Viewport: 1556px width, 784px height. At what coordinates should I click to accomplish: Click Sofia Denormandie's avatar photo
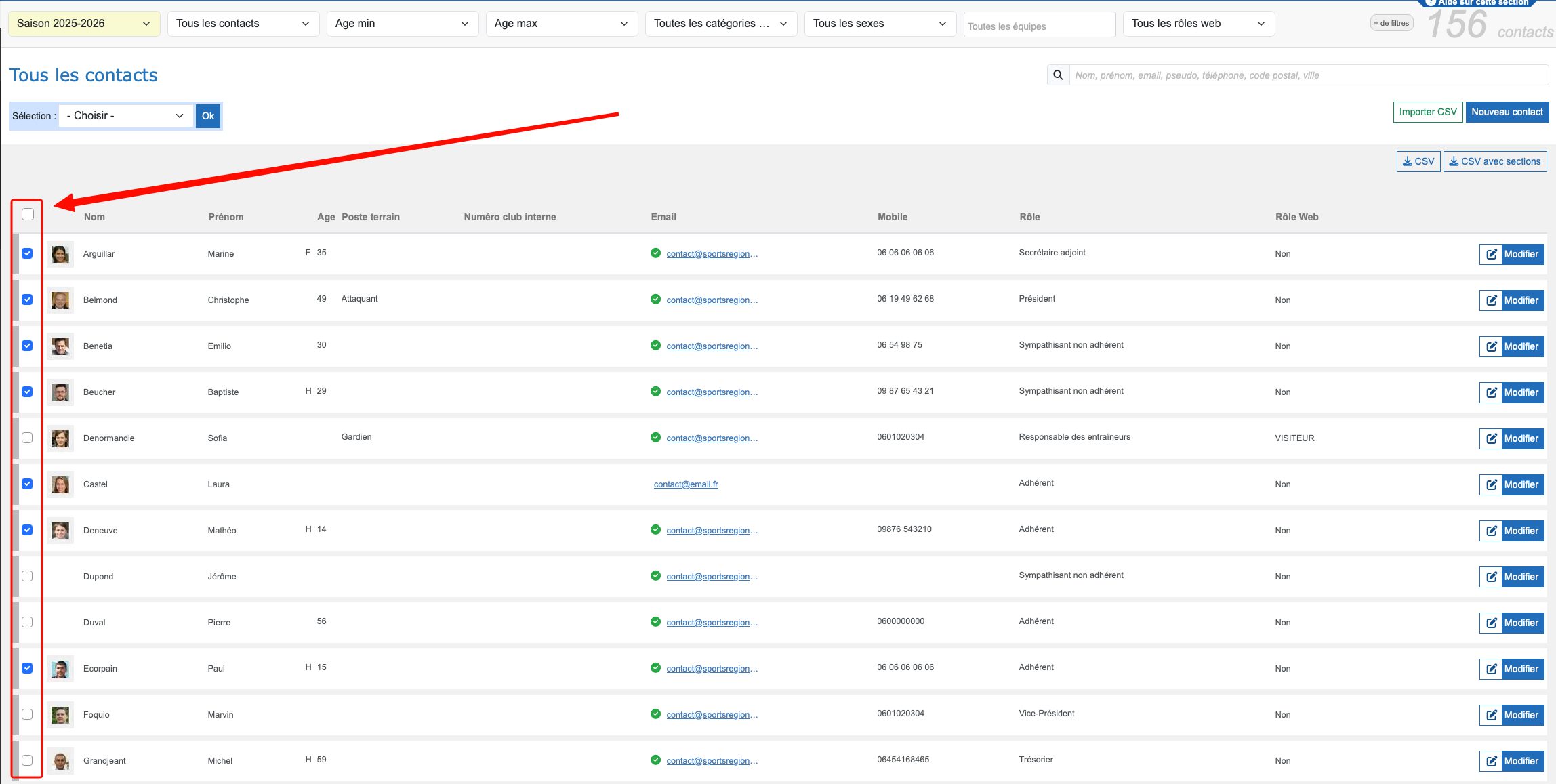coord(60,438)
